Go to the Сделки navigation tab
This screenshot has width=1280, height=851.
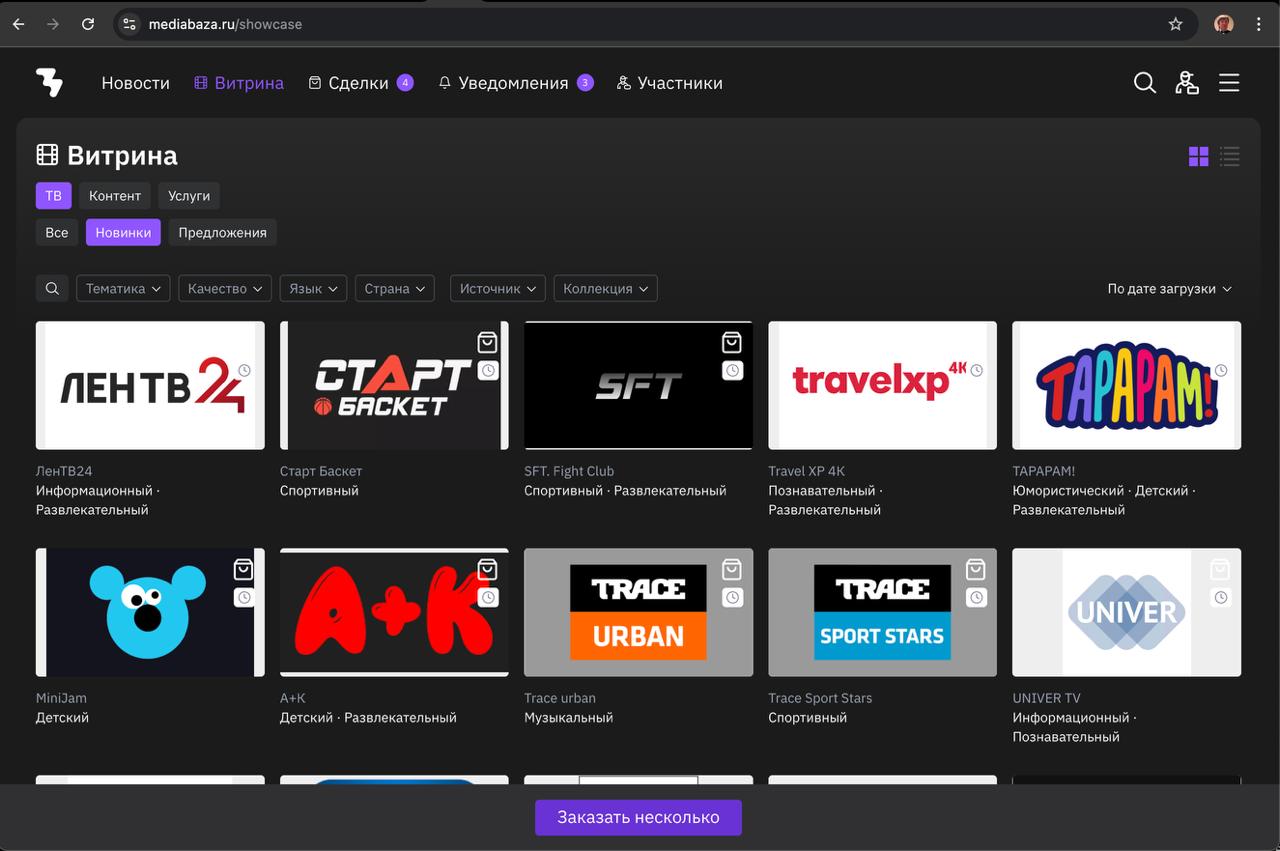pos(358,83)
